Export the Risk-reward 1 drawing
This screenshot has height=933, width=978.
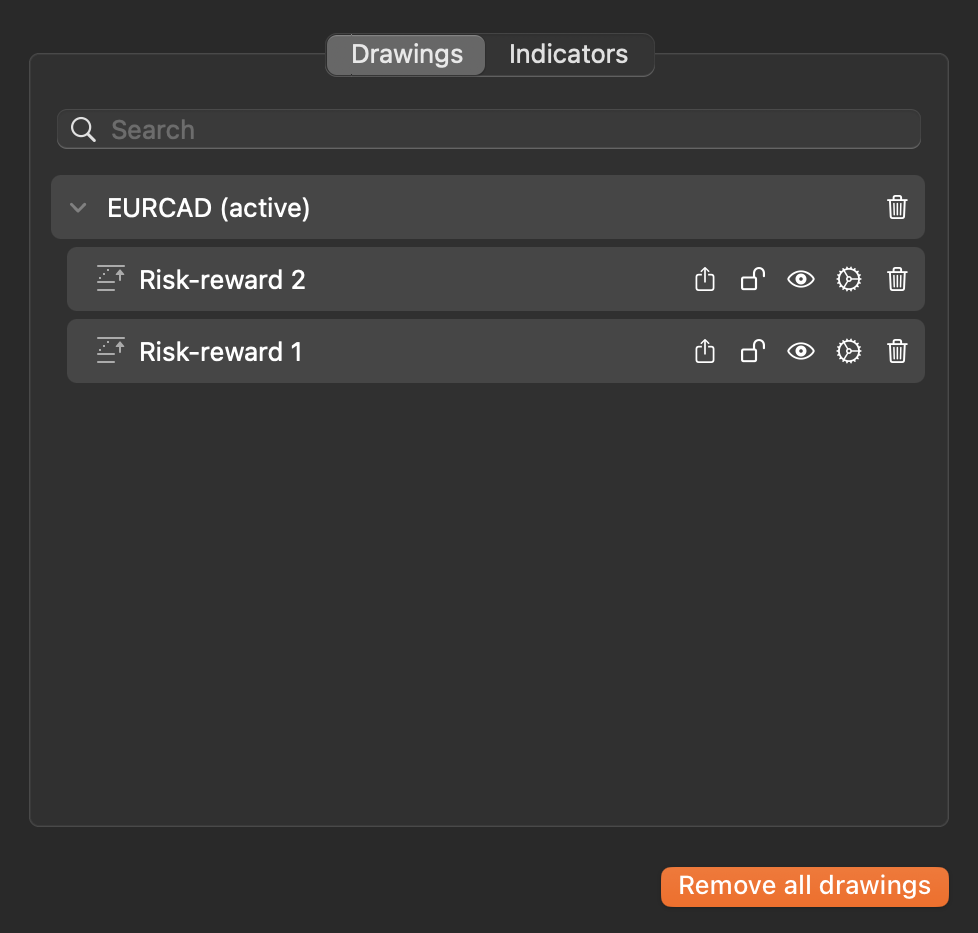pos(705,351)
